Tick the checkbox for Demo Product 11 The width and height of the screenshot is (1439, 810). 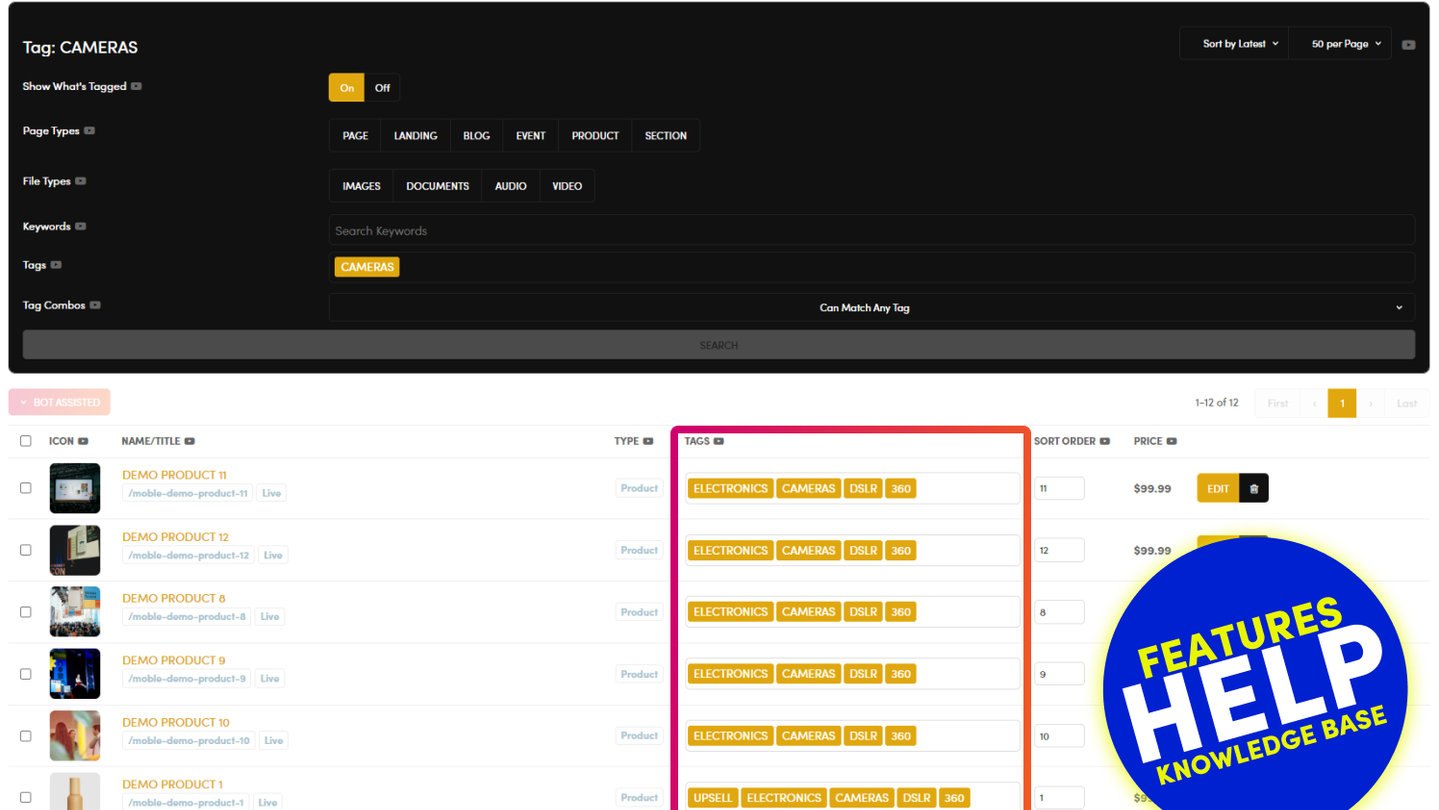[x=26, y=488]
